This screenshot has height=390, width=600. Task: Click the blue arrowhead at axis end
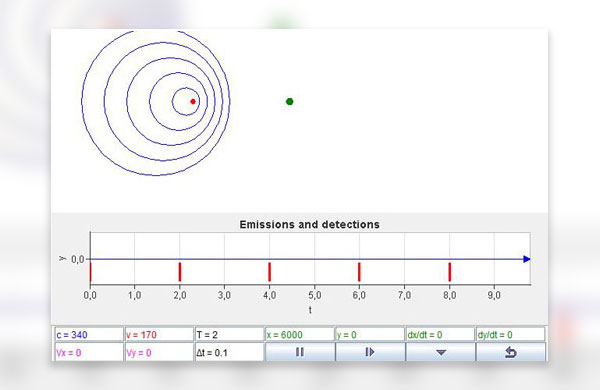(x=527, y=259)
